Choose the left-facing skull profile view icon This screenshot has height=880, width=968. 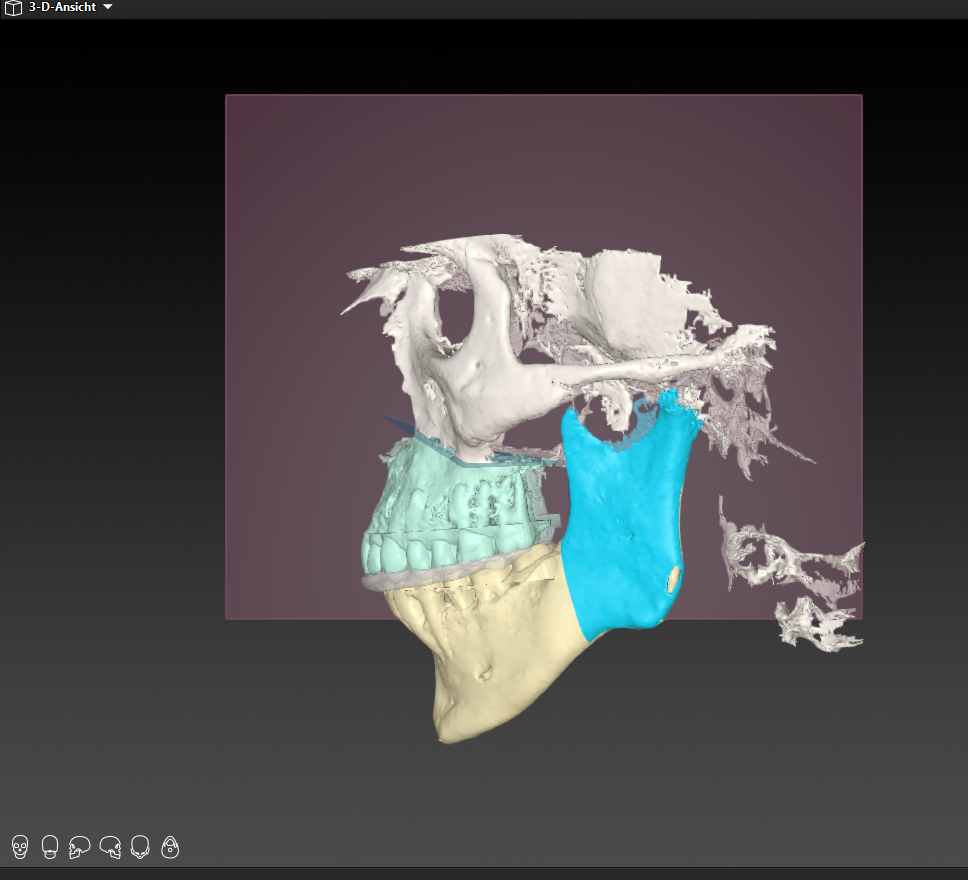coord(80,848)
